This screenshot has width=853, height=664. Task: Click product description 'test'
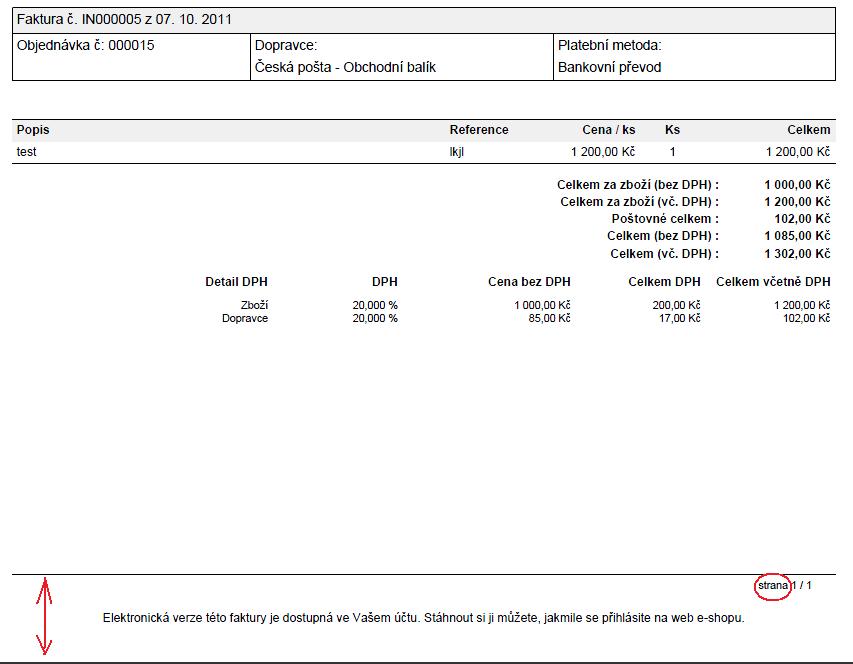pos(27,152)
